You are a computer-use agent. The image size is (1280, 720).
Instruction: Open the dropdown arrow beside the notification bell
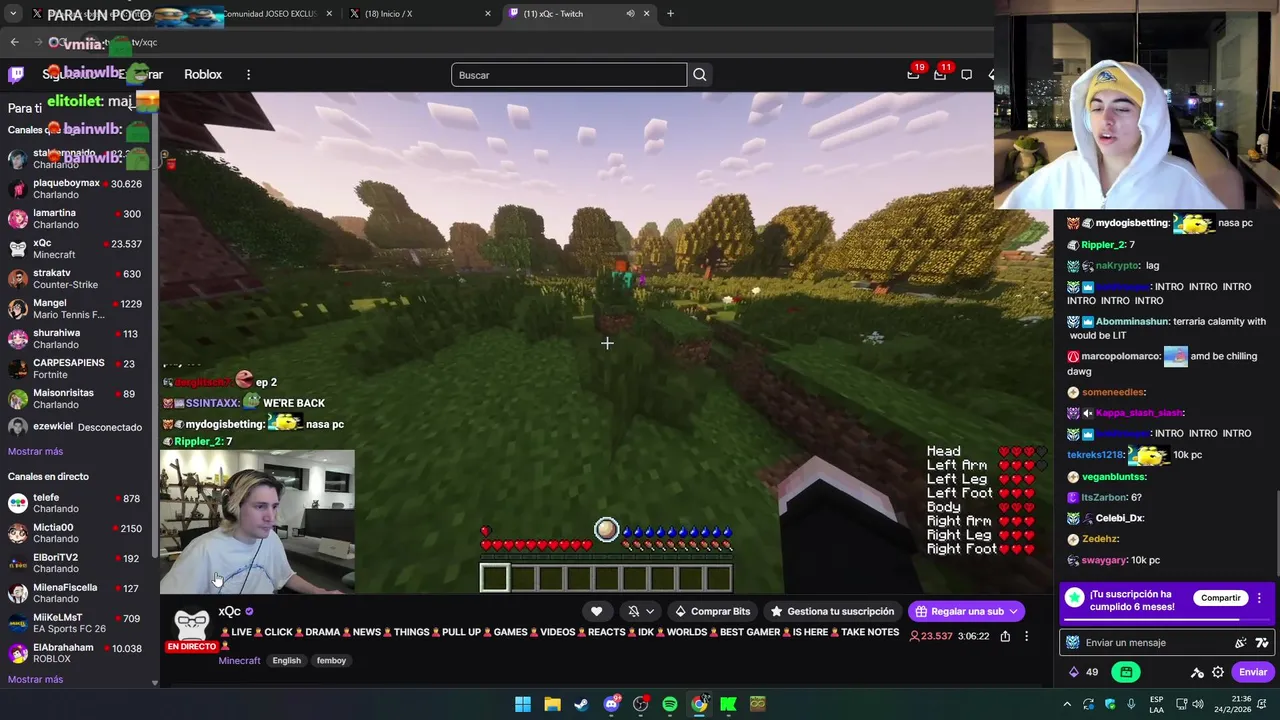pos(650,611)
